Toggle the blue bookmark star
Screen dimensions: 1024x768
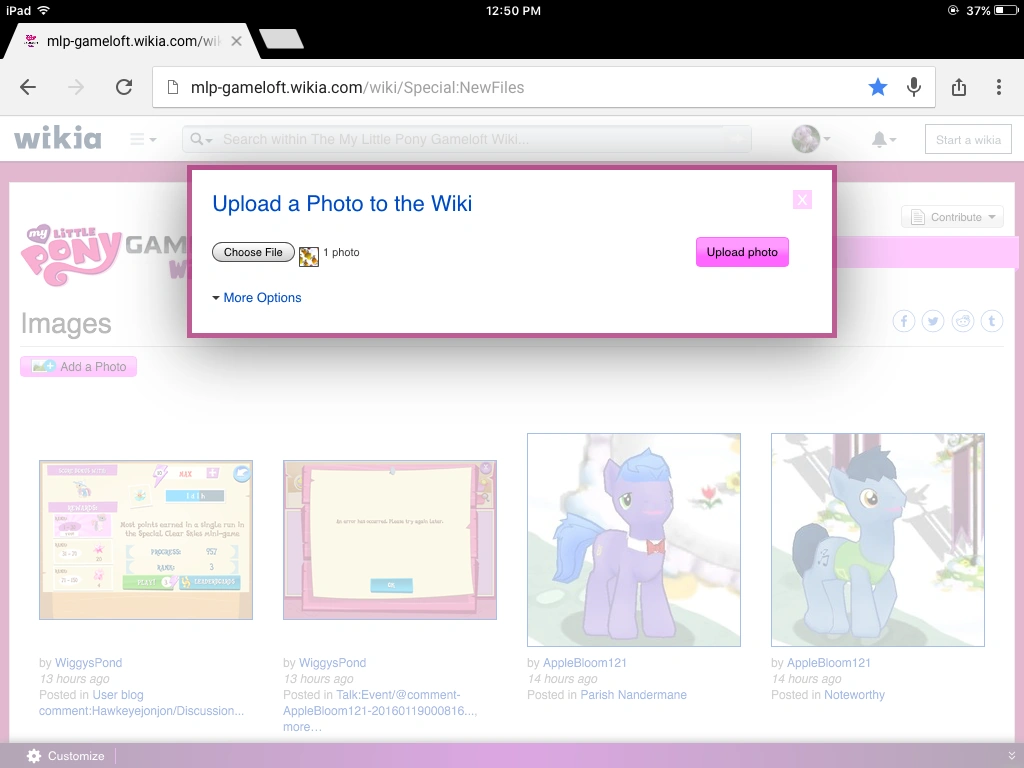pyautogui.click(x=877, y=87)
